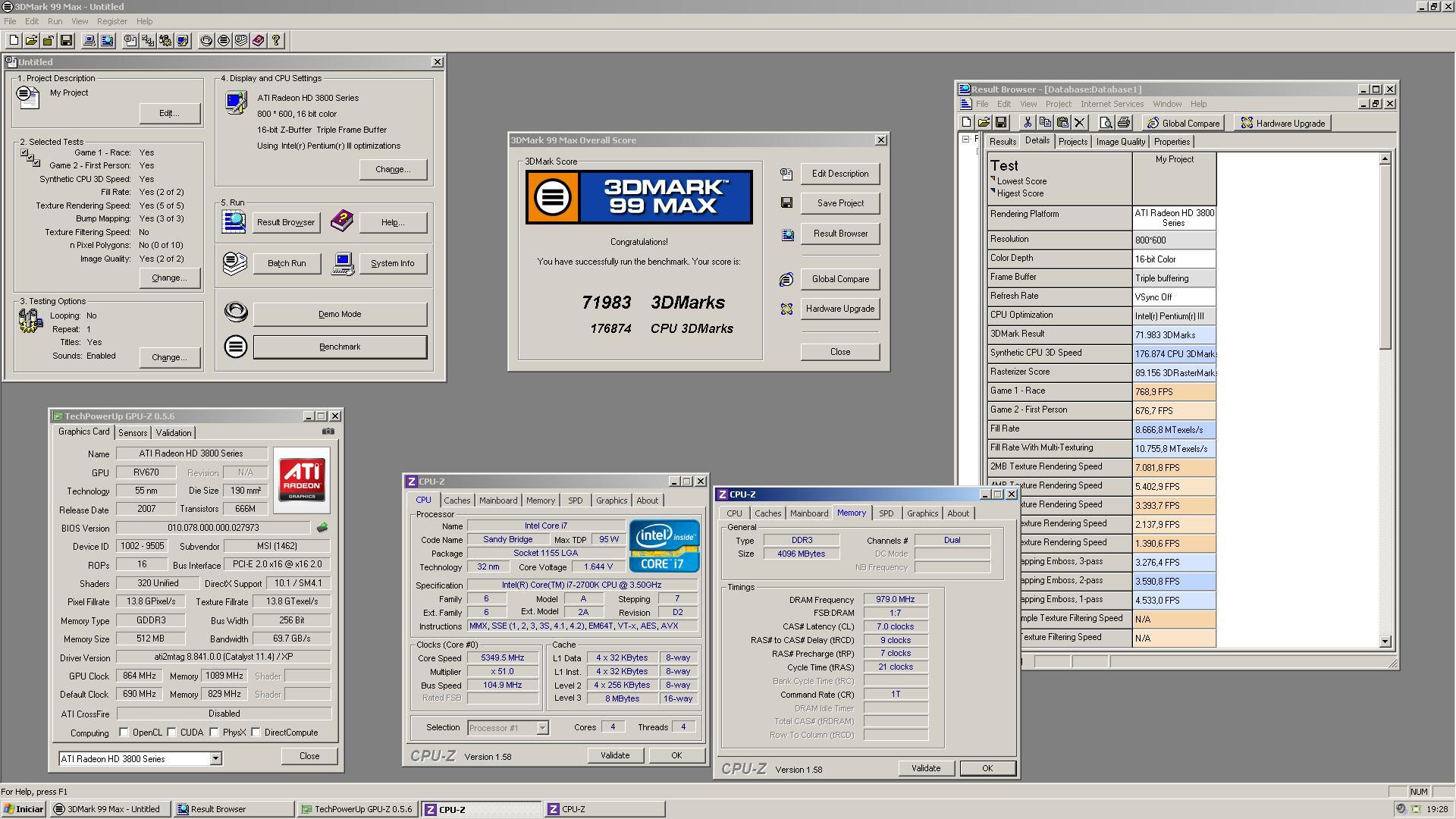Click the Delete X icon in Result Browser toolbar
This screenshot has height=819, width=1456.
[x=1080, y=123]
